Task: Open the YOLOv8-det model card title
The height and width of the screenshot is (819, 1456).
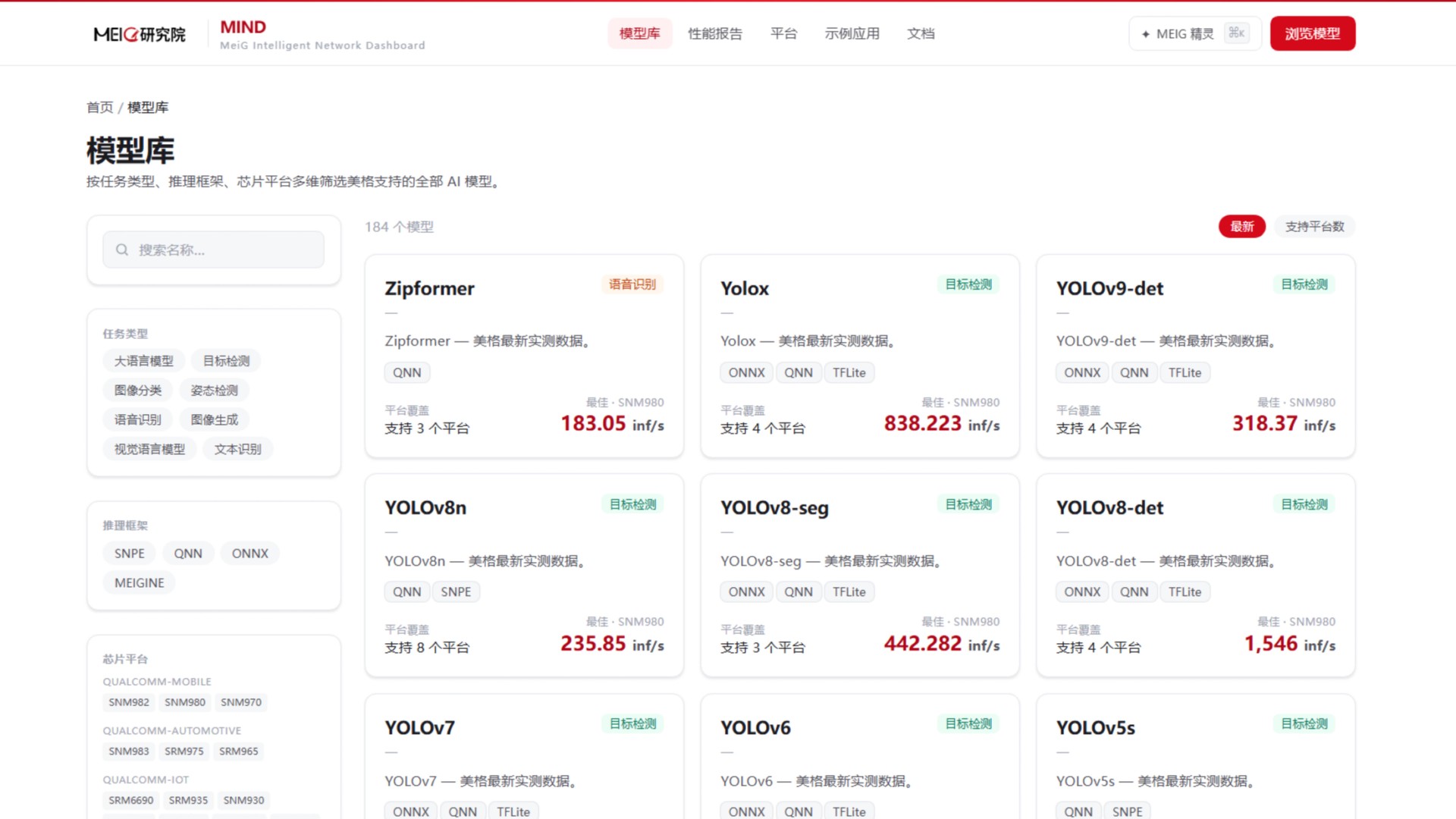Action: coord(1110,507)
